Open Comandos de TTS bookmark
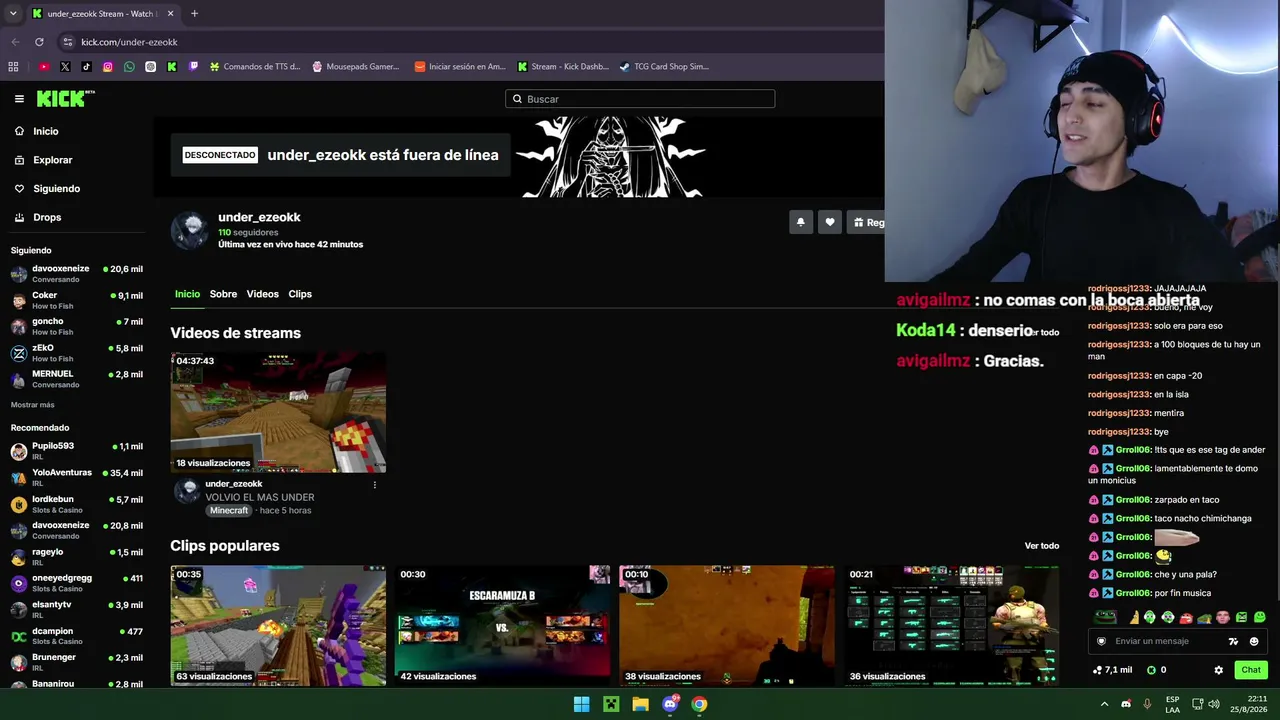Screen dimensions: 1280x720 254,67
